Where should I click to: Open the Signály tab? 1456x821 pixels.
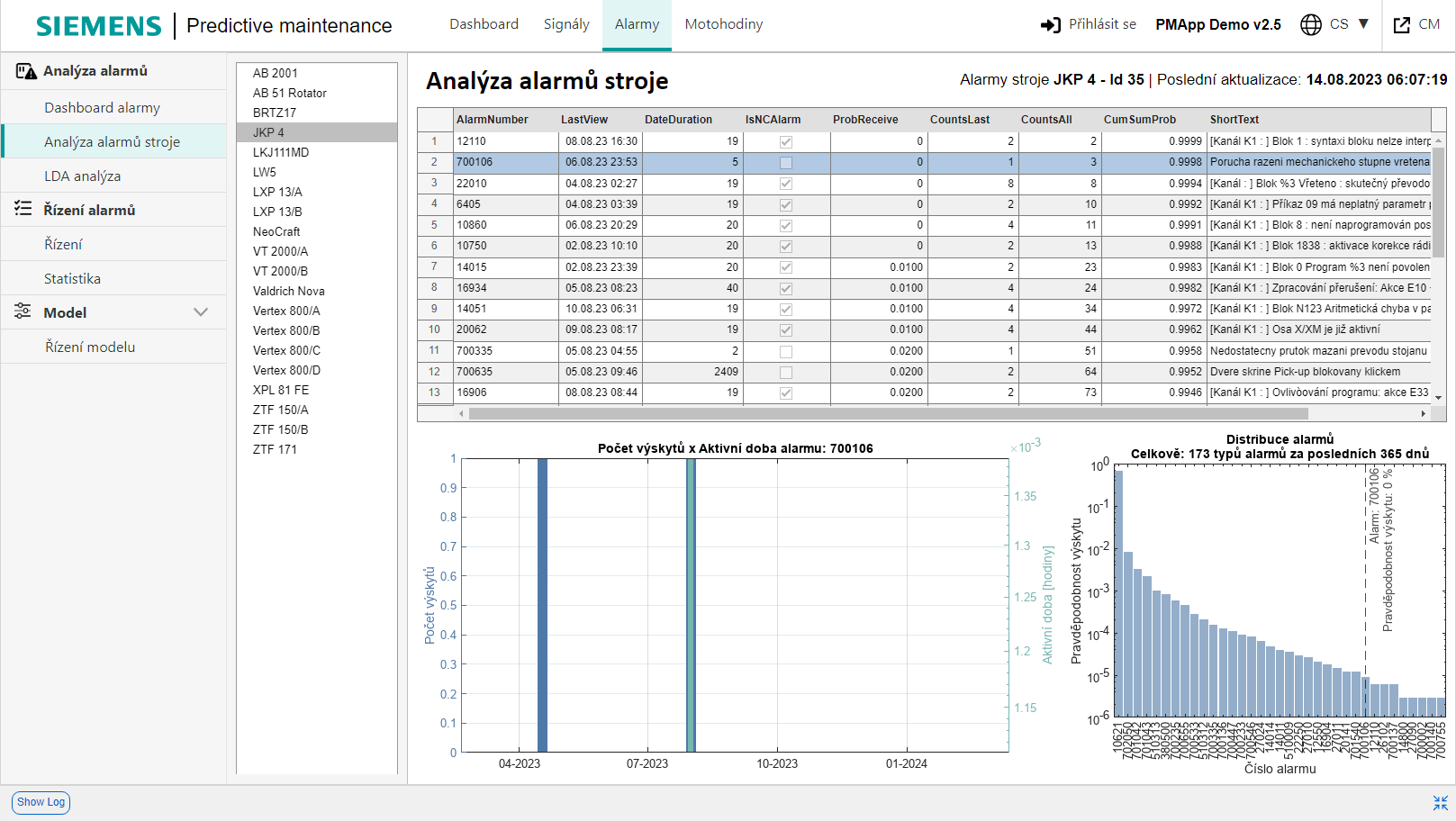click(565, 24)
